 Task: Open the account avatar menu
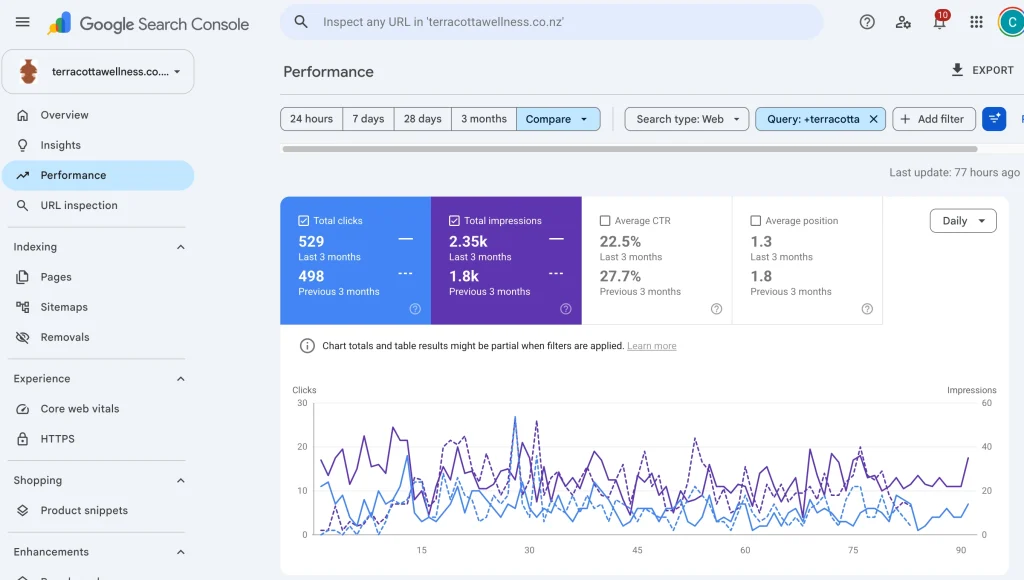coord(1011,22)
